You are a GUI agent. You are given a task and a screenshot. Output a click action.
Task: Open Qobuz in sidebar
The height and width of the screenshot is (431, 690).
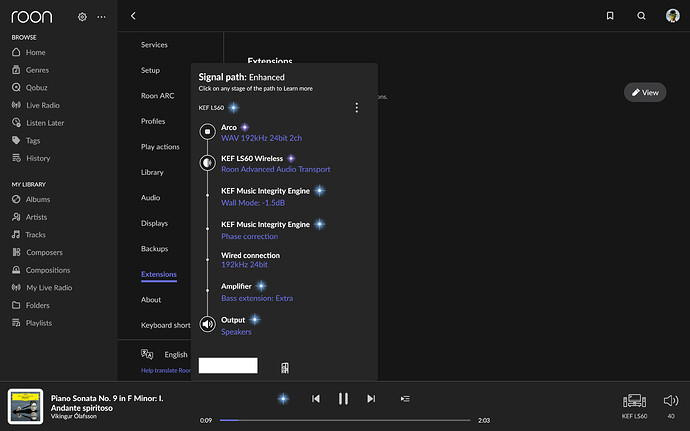point(29,88)
